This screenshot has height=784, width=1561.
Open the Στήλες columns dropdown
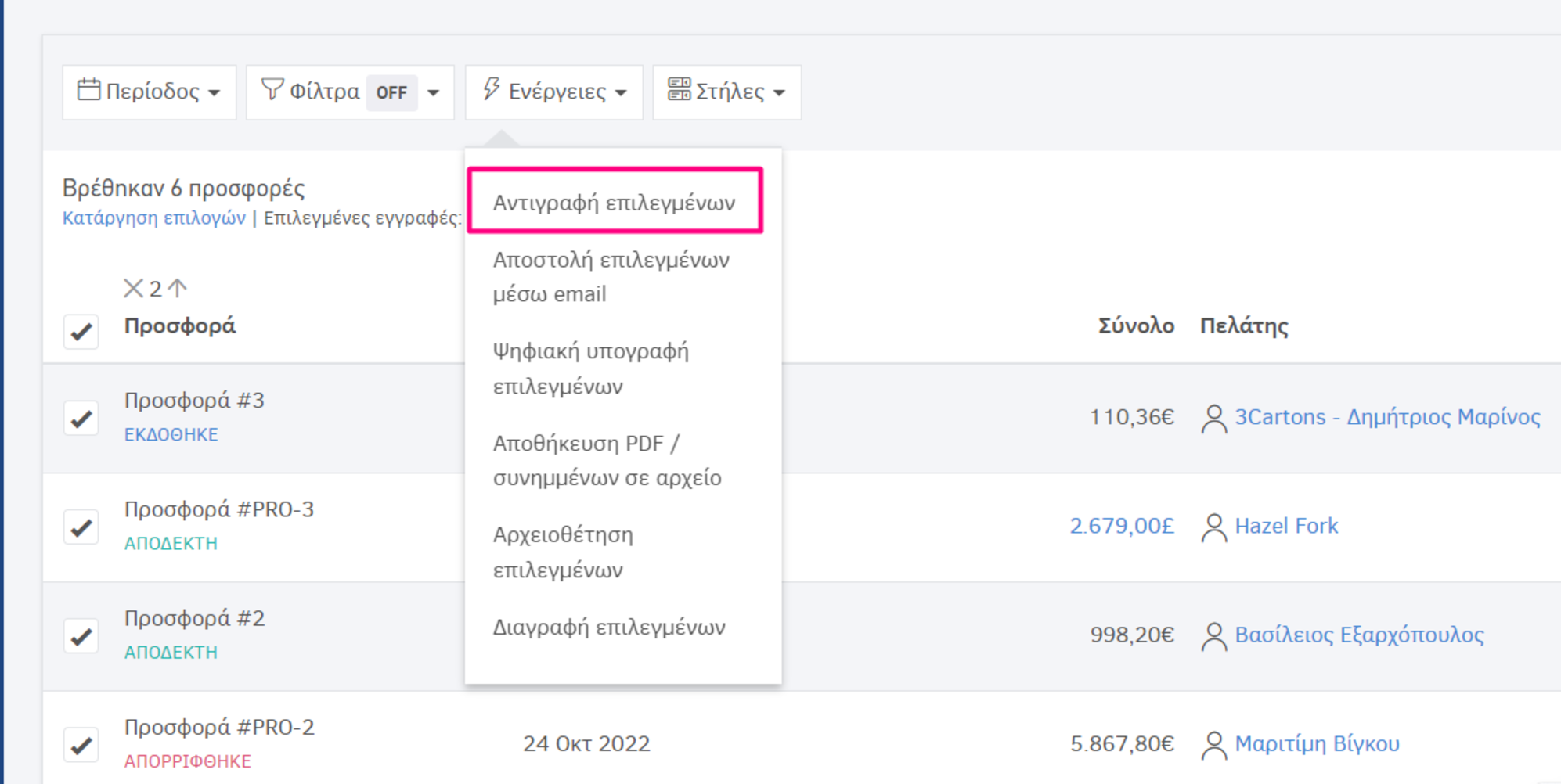[x=726, y=92]
